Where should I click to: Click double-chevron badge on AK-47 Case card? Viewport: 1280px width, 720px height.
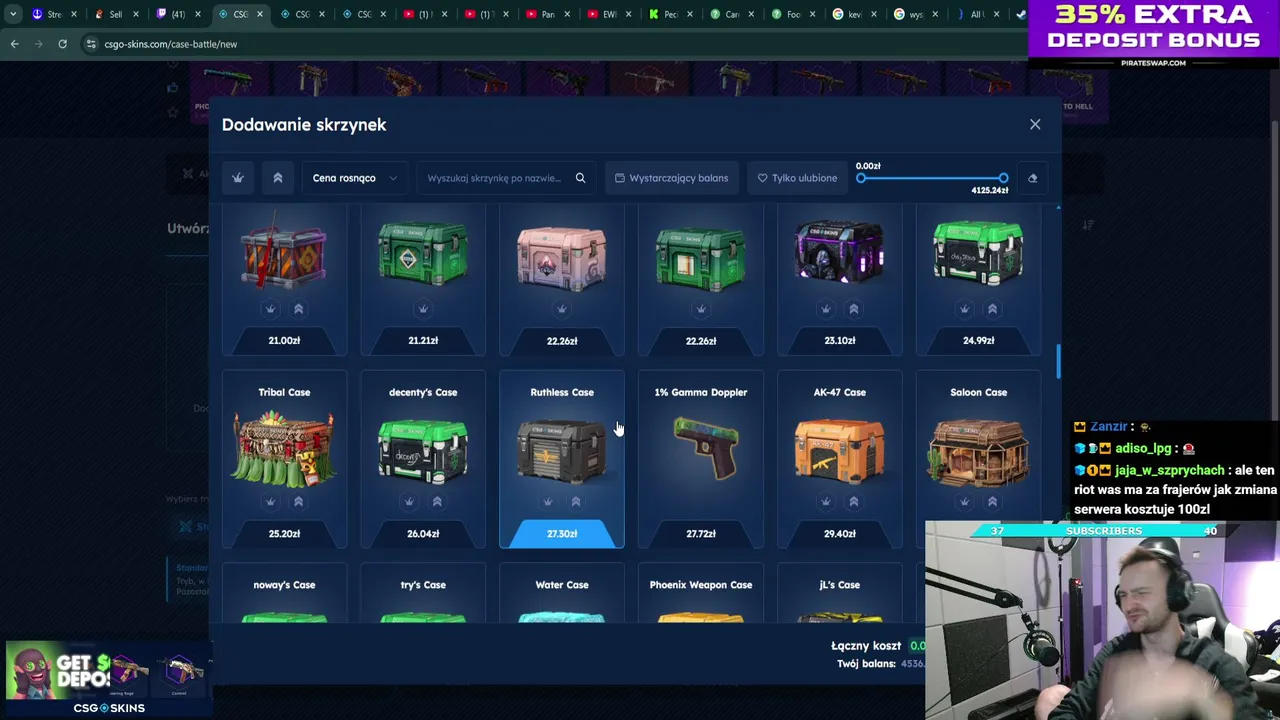[854, 501]
